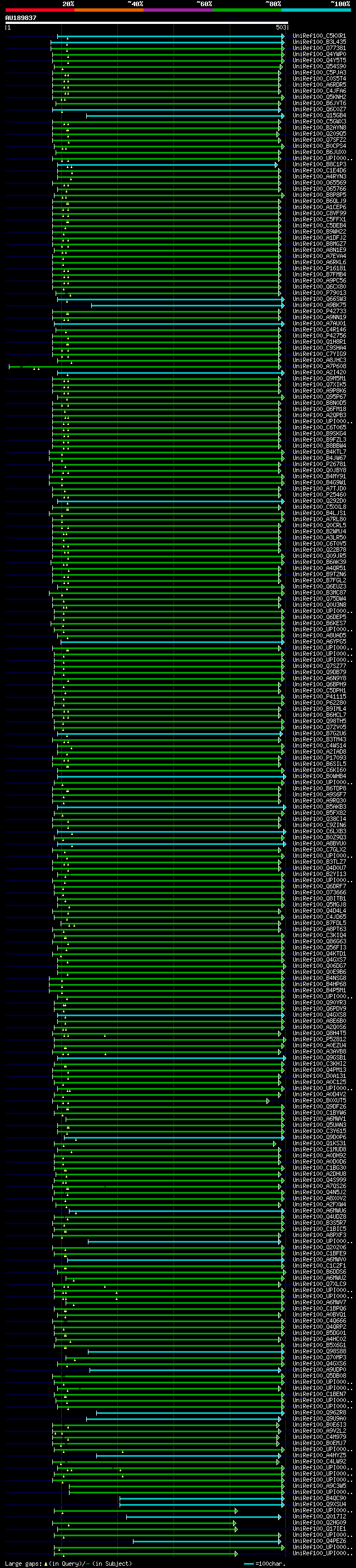Click the red 20% identity color segment

click(x=39, y=10)
